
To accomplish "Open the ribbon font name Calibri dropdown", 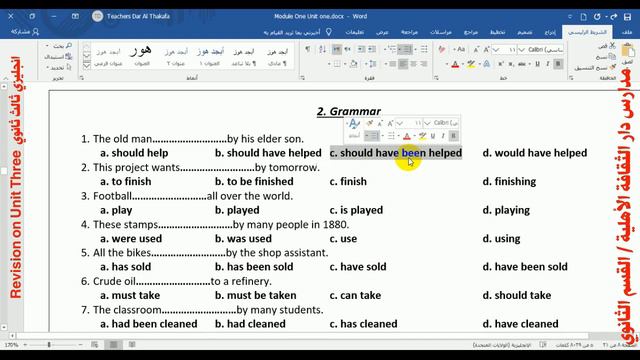I will click(522, 50).
